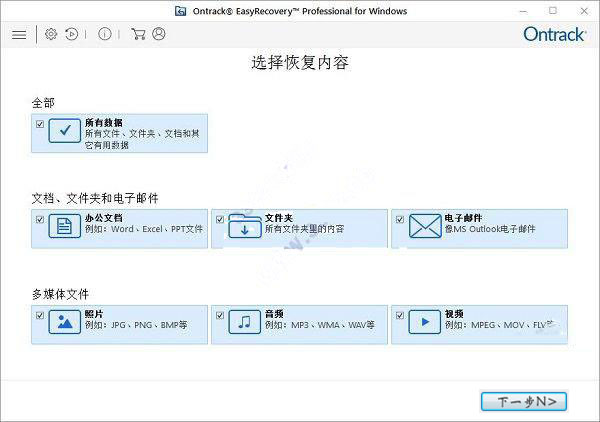Open the hamburger menu
This screenshot has width=600, height=422.
tap(19, 34)
